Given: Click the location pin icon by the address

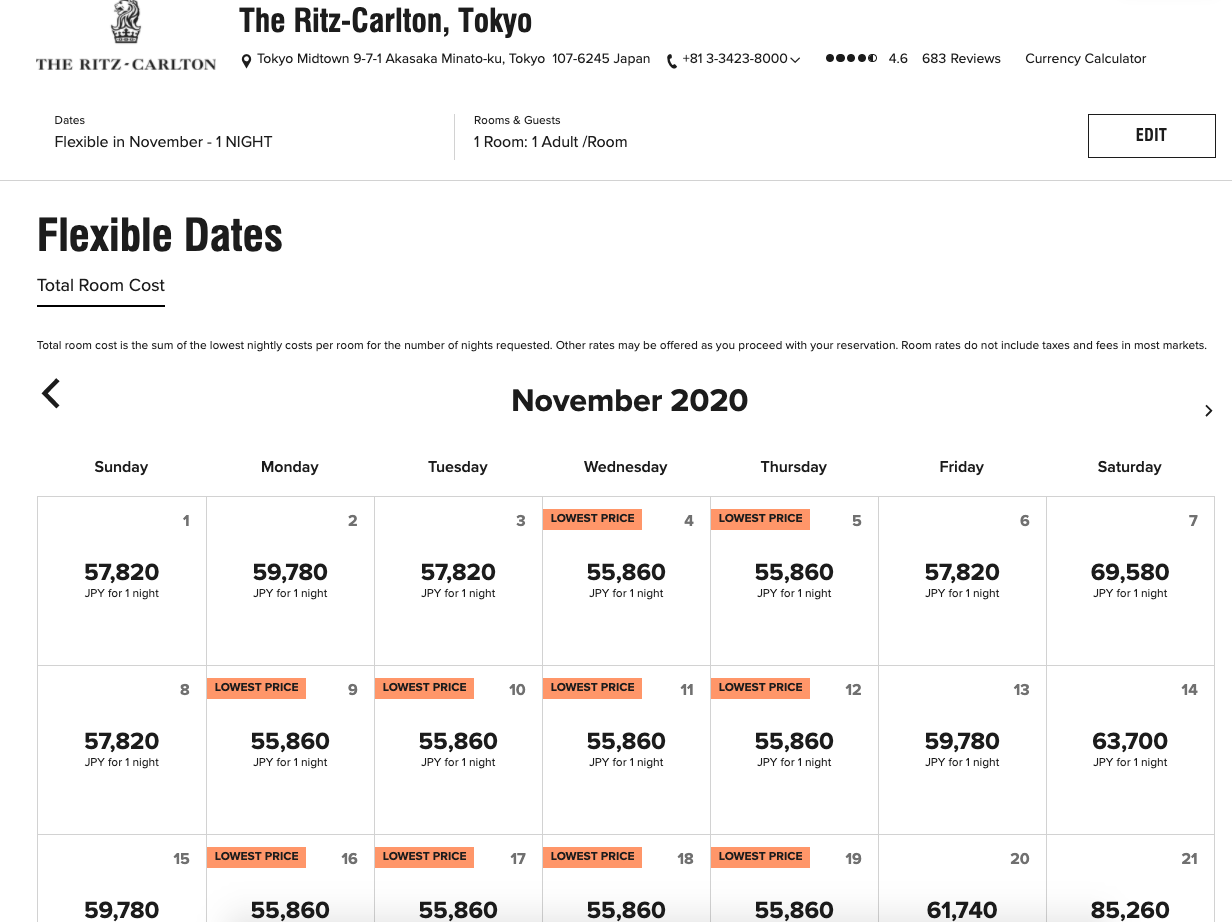Looking at the screenshot, I should (246, 61).
